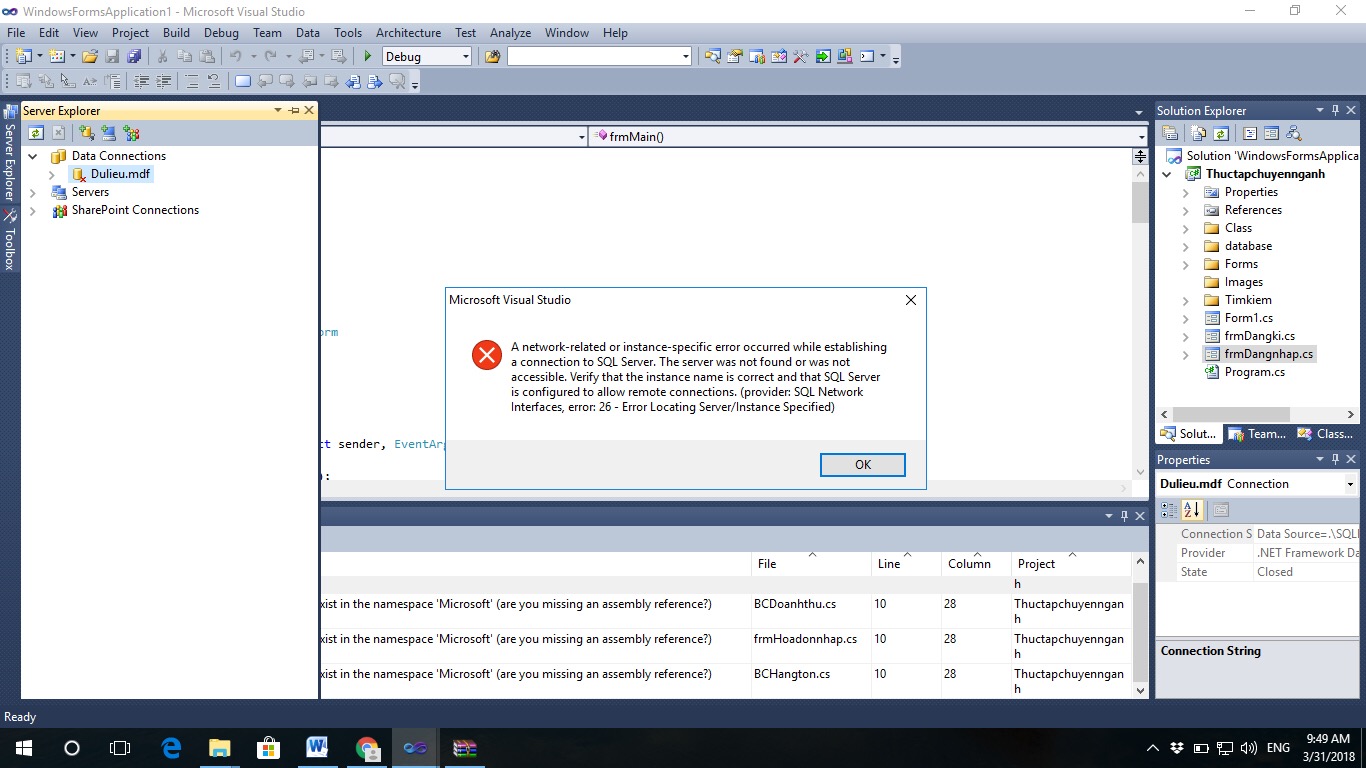Open the Tools menu
Screen dimensions: 1366x768
point(348,32)
